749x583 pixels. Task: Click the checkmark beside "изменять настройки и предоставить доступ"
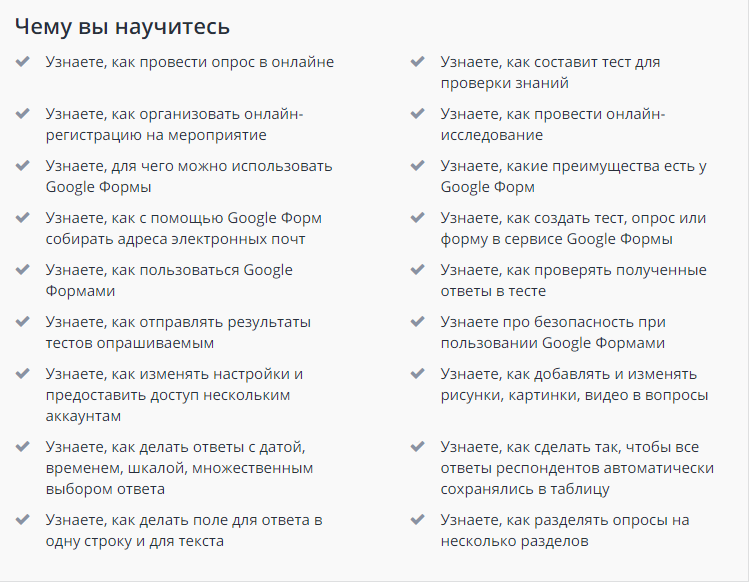(x=22, y=374)
